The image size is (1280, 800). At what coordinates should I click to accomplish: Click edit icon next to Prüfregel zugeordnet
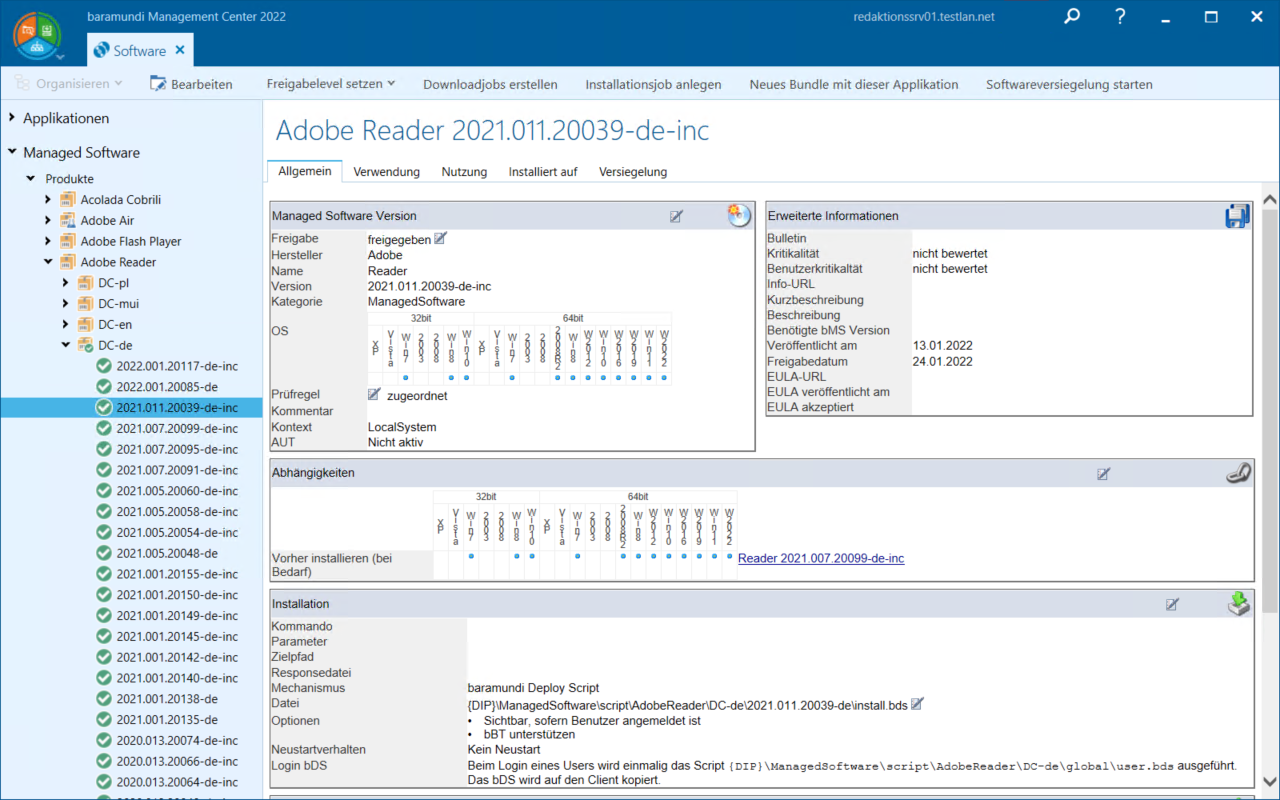[375, 395]
